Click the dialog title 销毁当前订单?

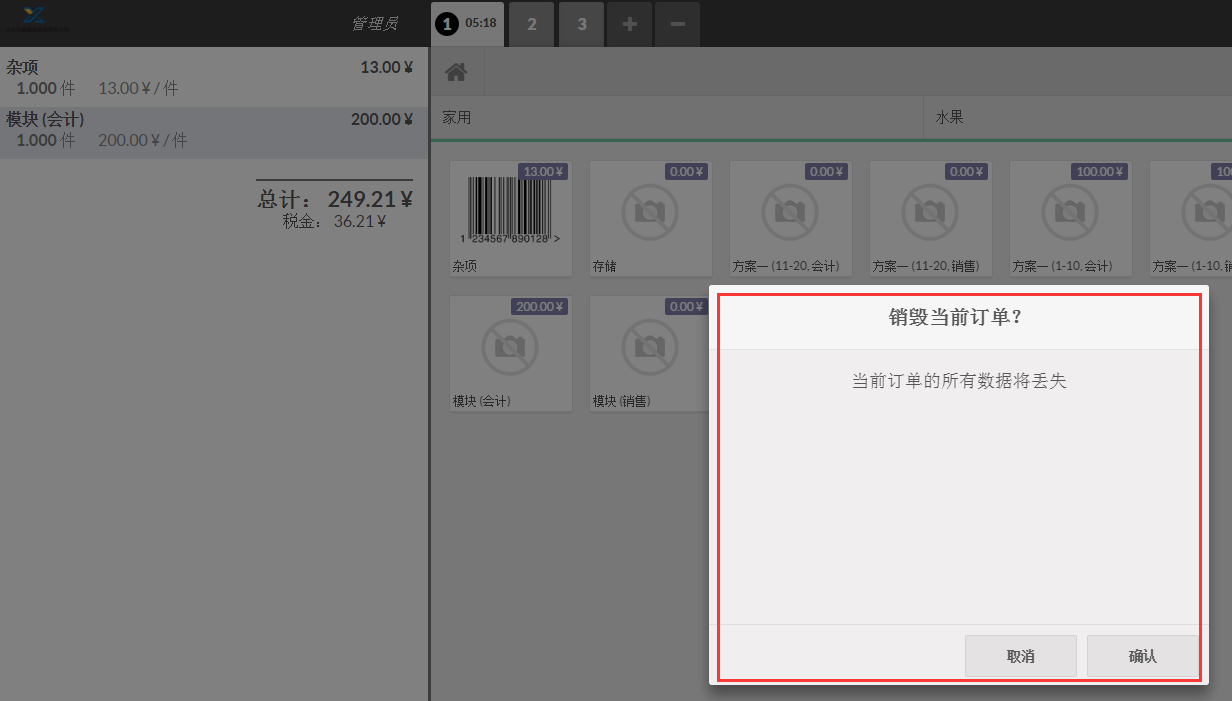coord(955,318)
